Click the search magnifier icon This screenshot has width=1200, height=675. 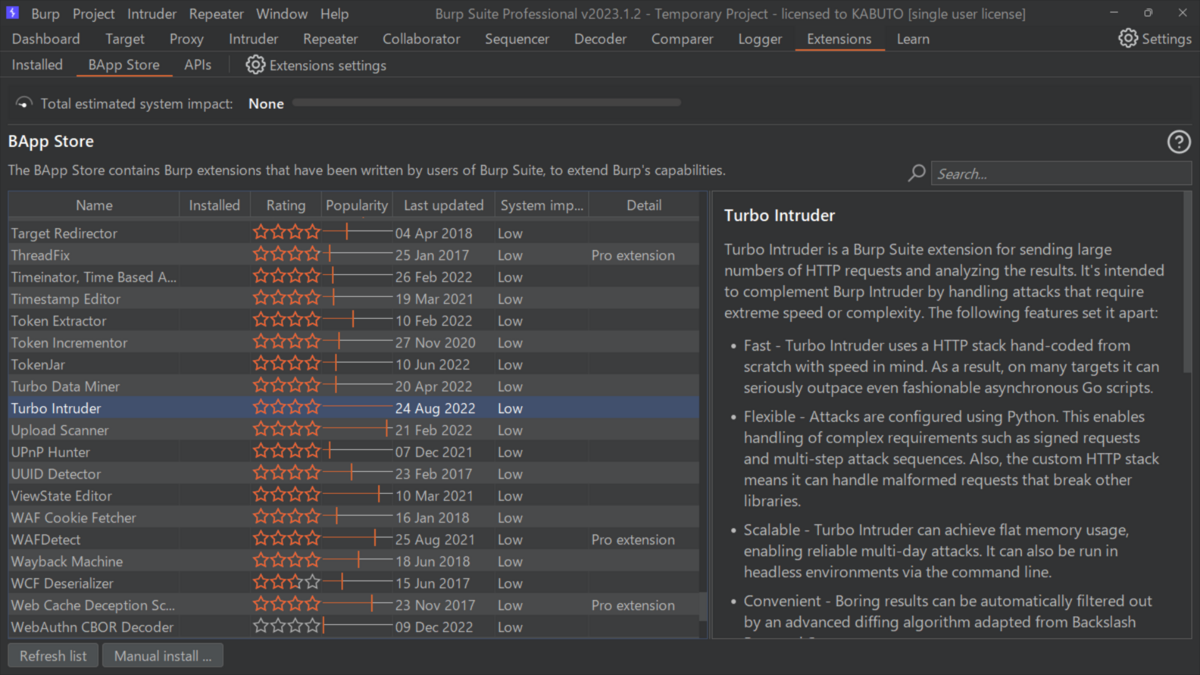[x=915, y=173]
